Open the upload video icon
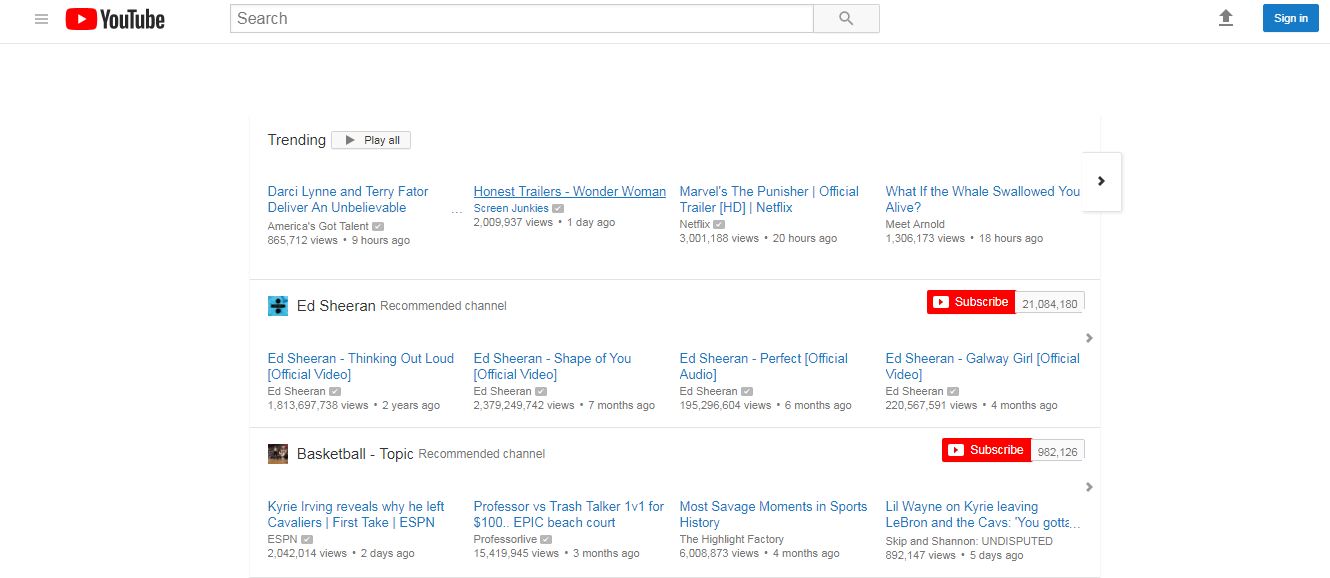Viewport: 1330px width, 578px height. pos(1226,18)
